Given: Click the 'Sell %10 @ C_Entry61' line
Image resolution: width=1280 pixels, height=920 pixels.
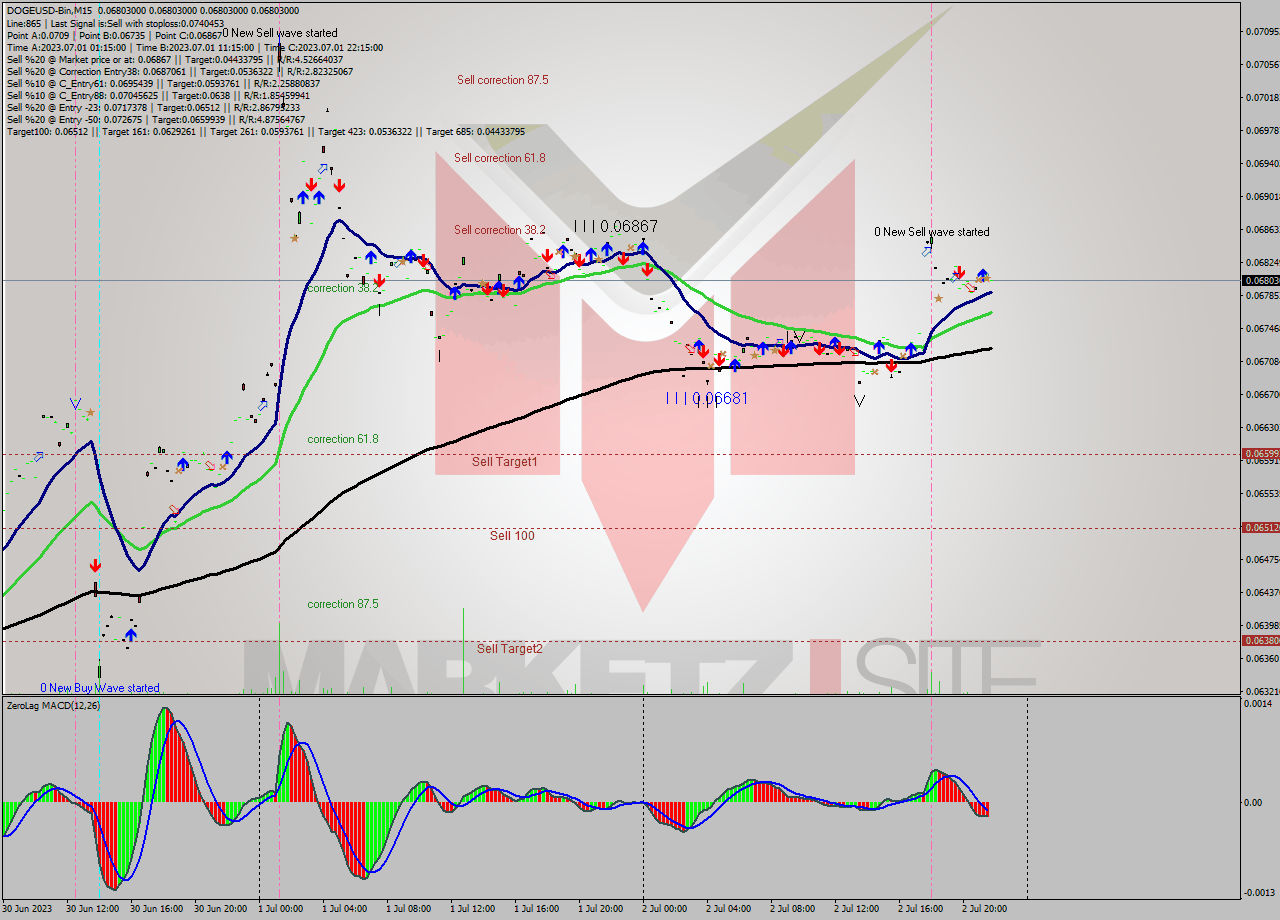Looking at the screenshot, I should coord(163,83).
